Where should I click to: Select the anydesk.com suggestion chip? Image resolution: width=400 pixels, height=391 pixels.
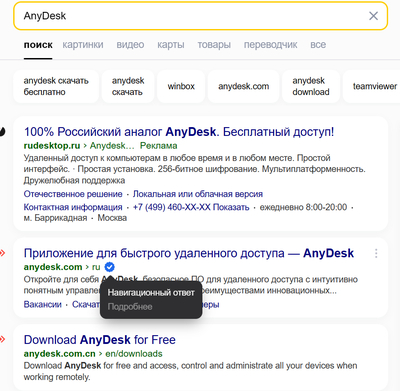(244, 86)
